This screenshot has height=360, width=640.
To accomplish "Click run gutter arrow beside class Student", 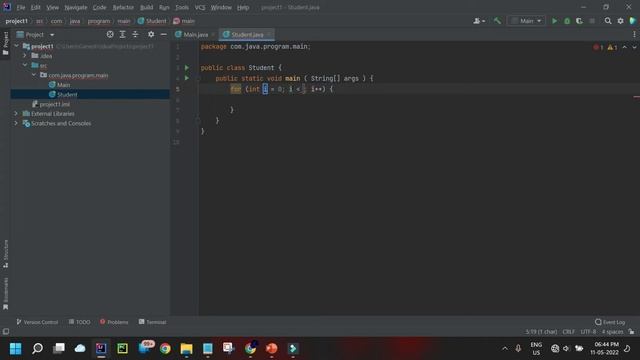I will 187,68.
